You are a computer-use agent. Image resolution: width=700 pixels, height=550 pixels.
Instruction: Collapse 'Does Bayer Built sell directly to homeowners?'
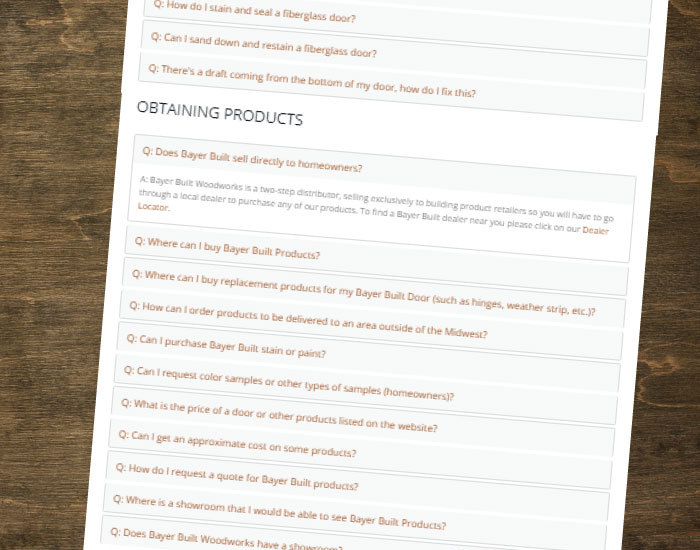pyautogui.click(x=252, y=160)
